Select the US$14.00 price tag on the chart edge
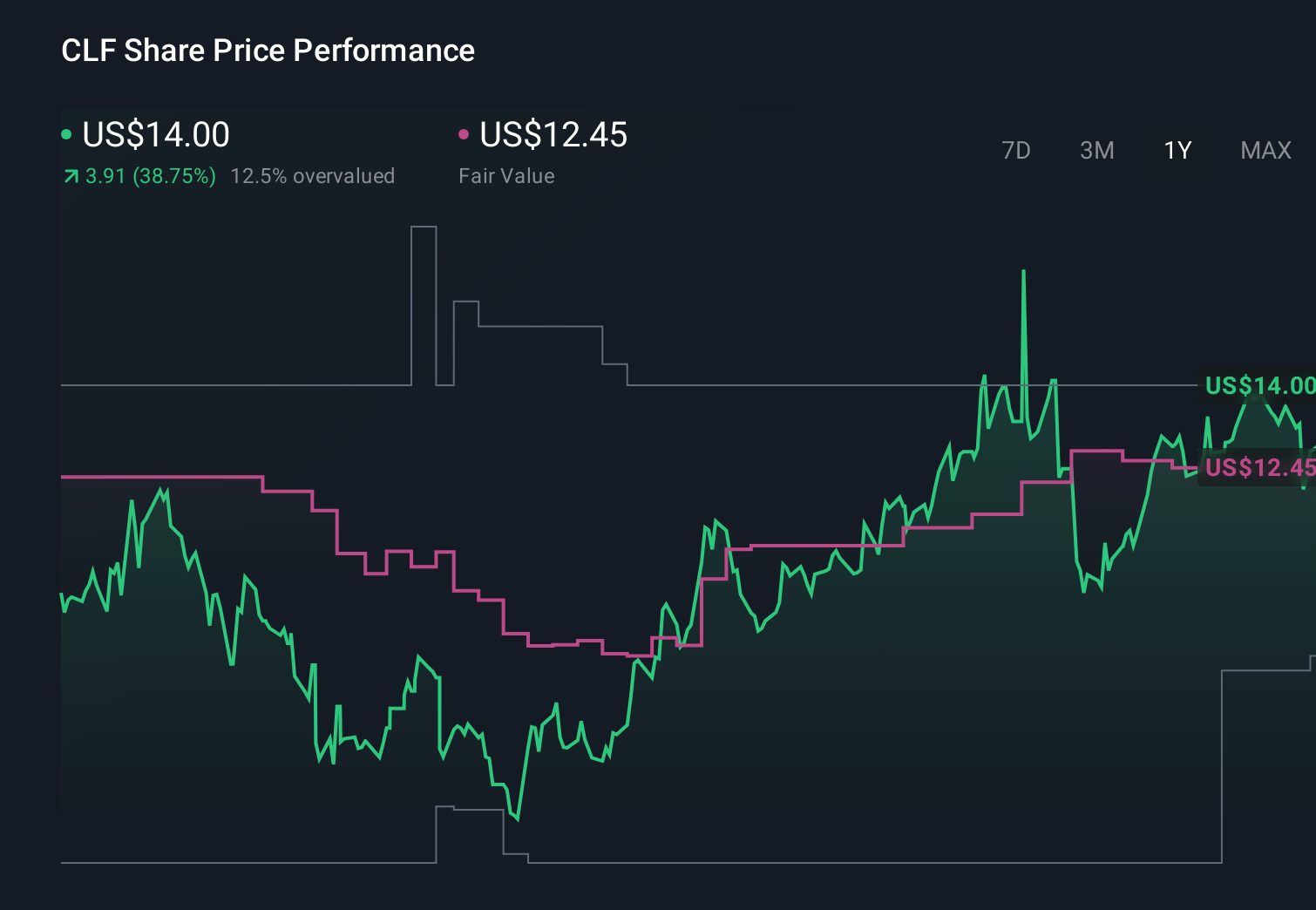 (1258, 385)
